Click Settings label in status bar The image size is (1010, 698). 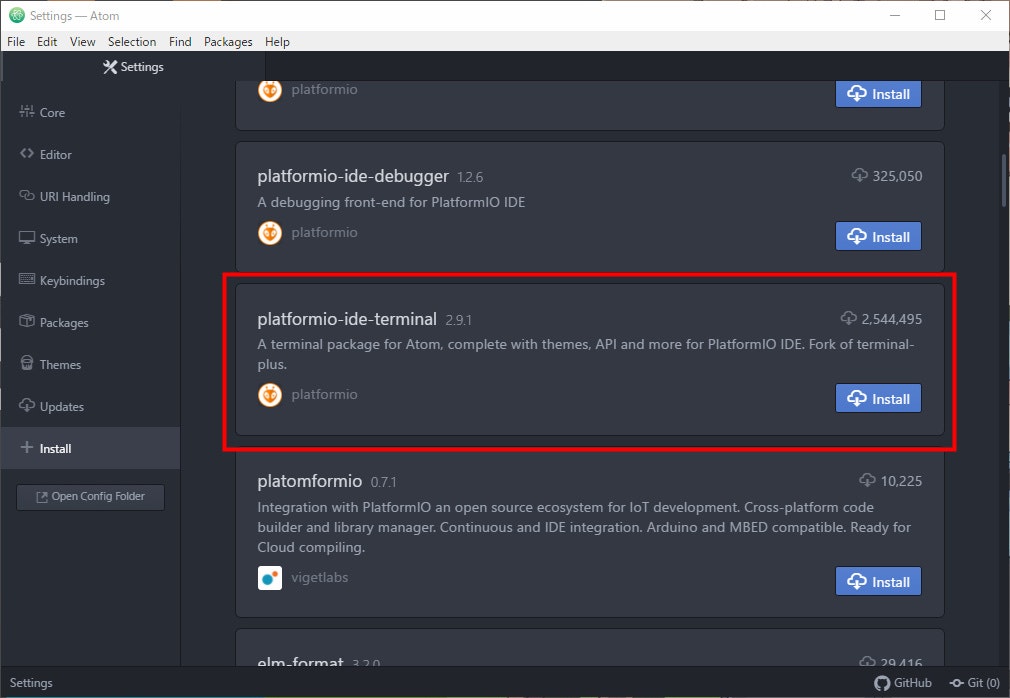(31, 683)
